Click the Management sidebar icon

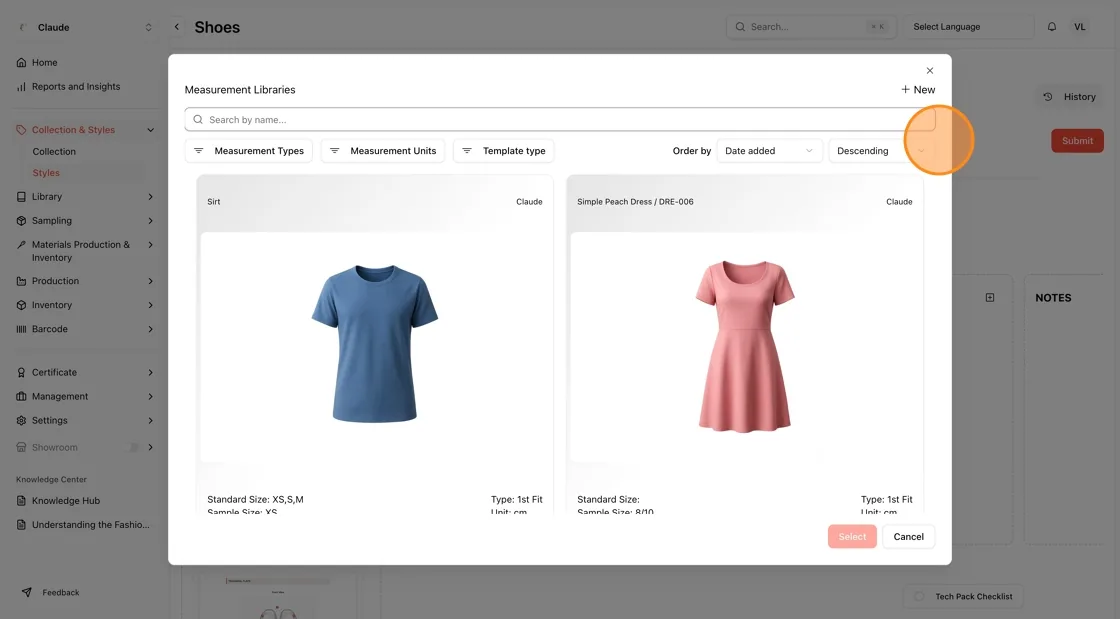(x=21, y=397)
